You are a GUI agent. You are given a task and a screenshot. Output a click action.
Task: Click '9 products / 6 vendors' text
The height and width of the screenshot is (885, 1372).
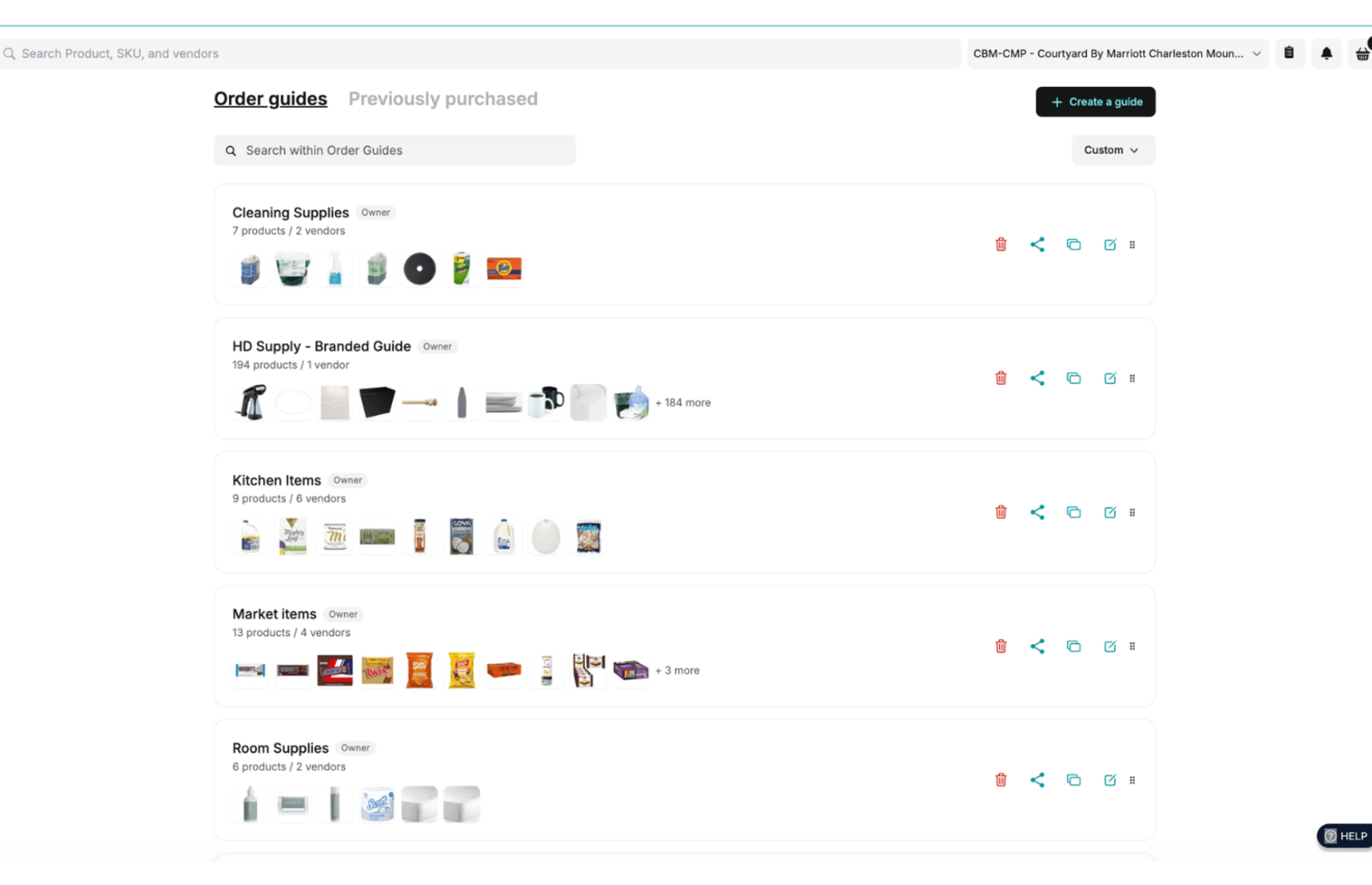[289, 498]
